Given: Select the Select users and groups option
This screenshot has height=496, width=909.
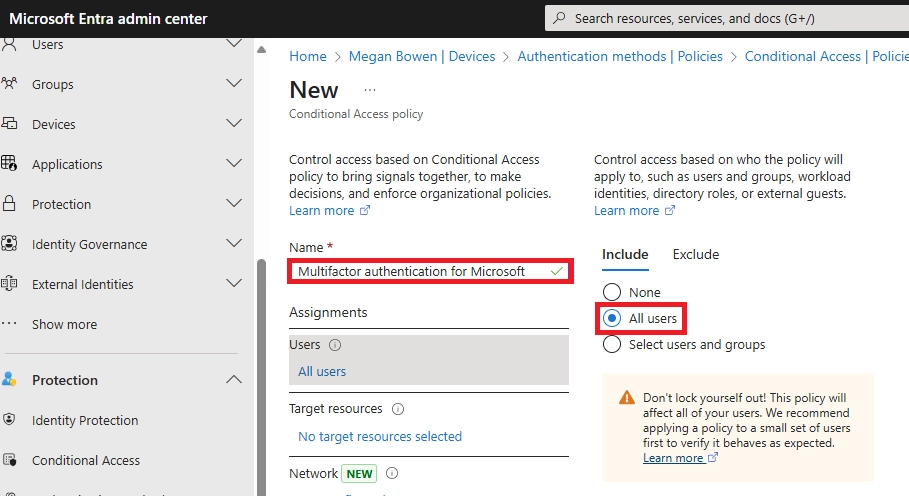Looking at the screenshot, I should (612, 344).
